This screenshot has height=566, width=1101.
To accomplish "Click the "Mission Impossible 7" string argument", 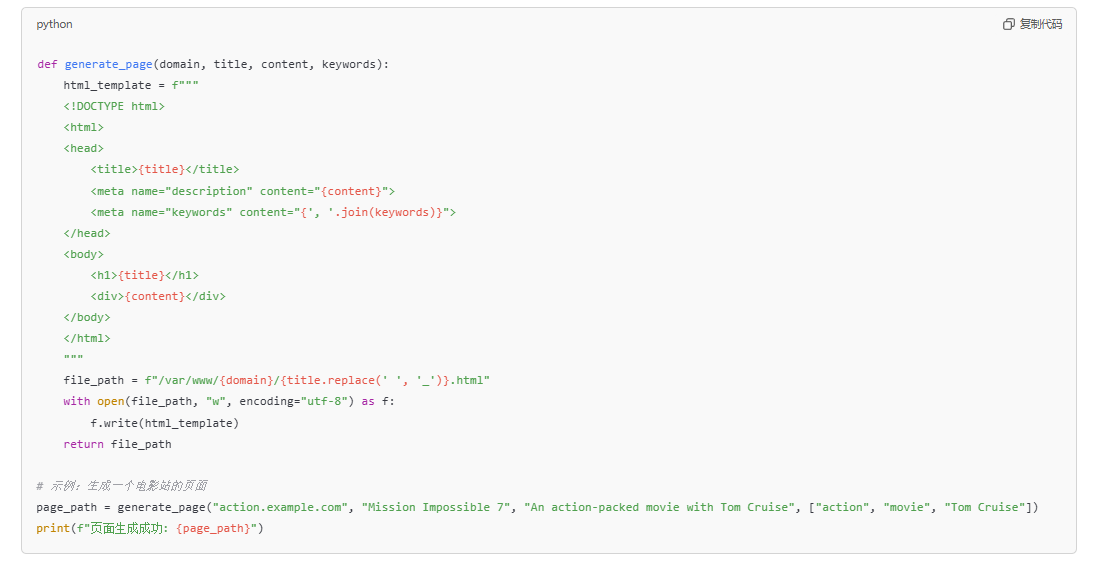I will coord(436,508).
